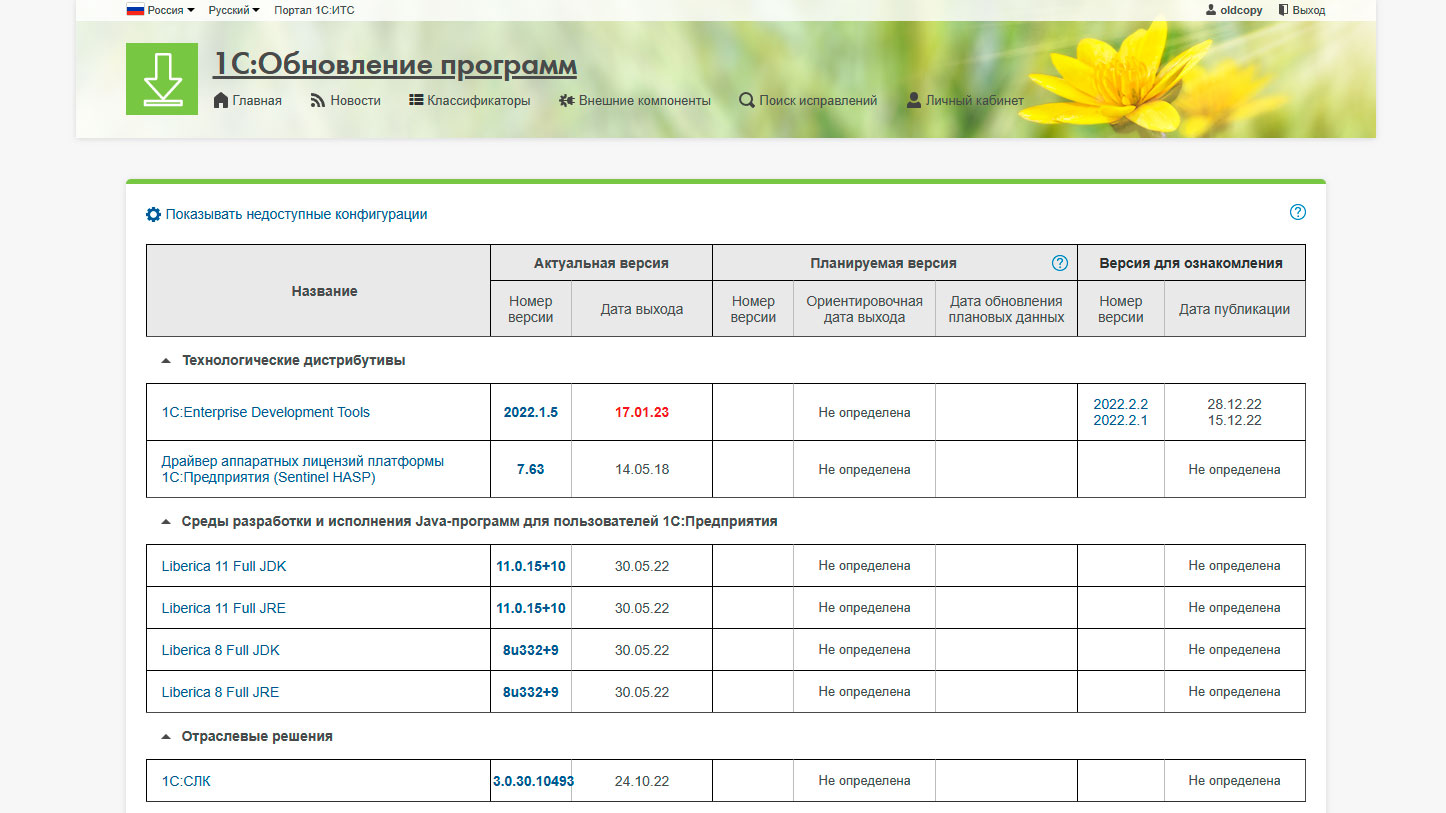Click the help icon above the table
Viewport: 1446px width, 813px height.
click(1297, 212)
